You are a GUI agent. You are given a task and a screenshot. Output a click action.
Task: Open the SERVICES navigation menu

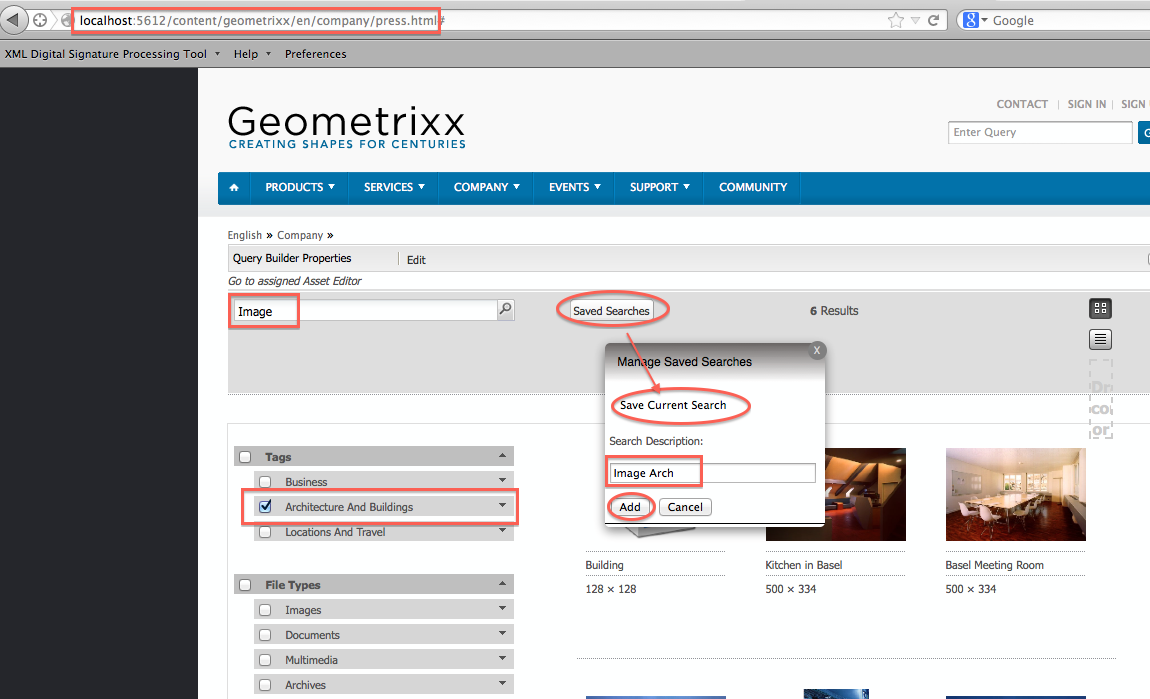394,188
